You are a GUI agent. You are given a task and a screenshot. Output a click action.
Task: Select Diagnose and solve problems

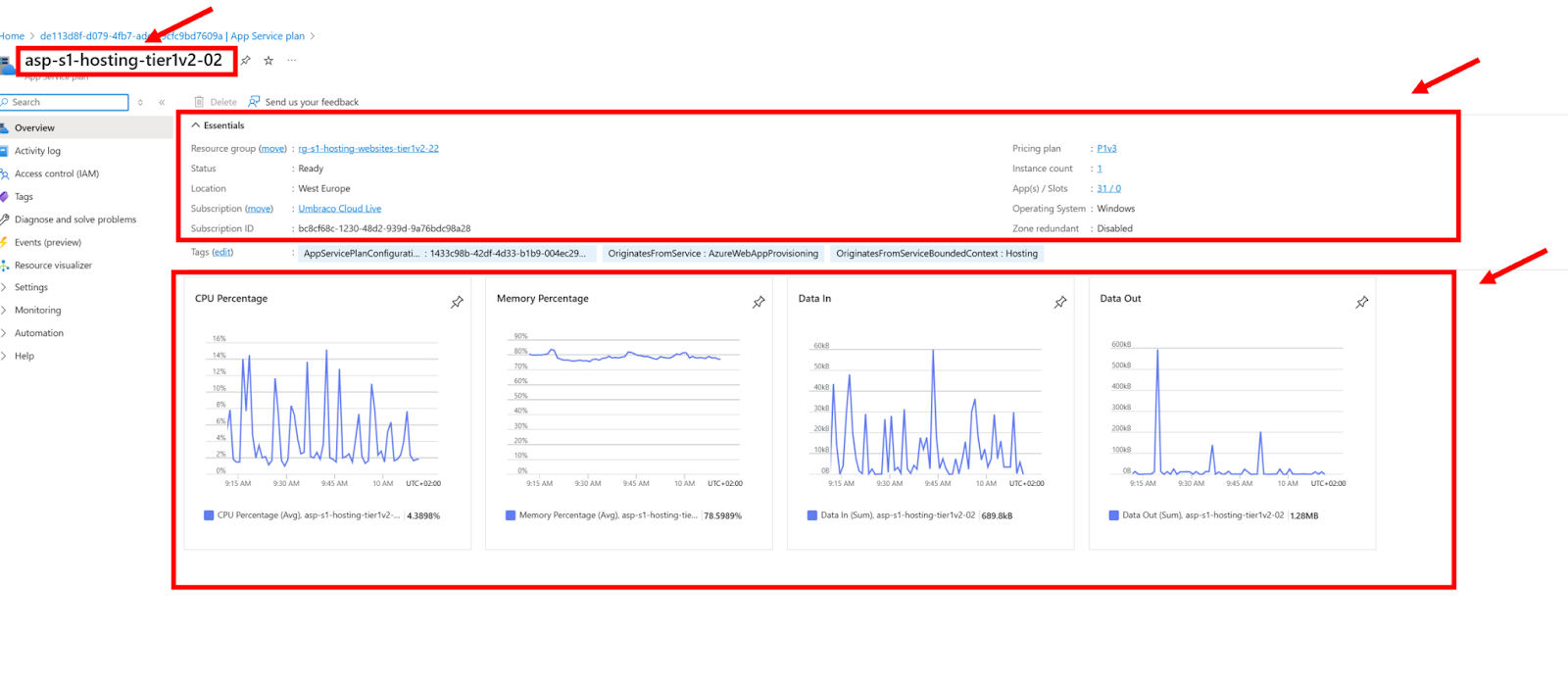pos(74,219)
